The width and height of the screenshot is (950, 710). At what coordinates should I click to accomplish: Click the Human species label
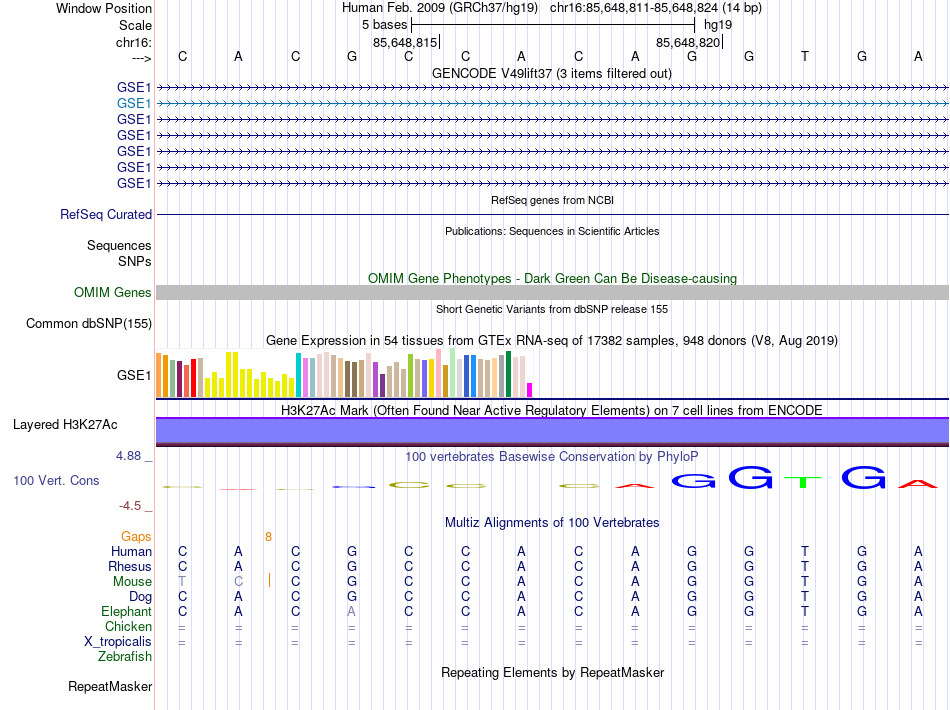coord(131,551)
